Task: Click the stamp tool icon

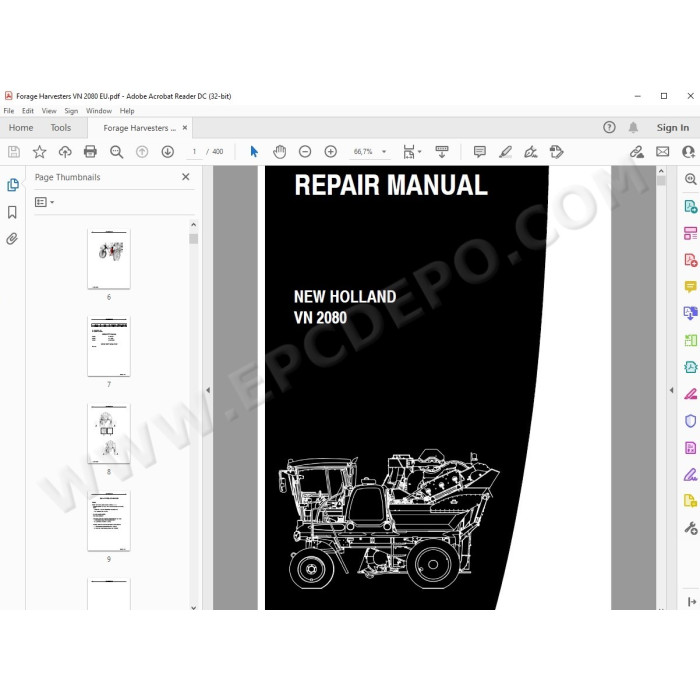Action: point(556,152)
